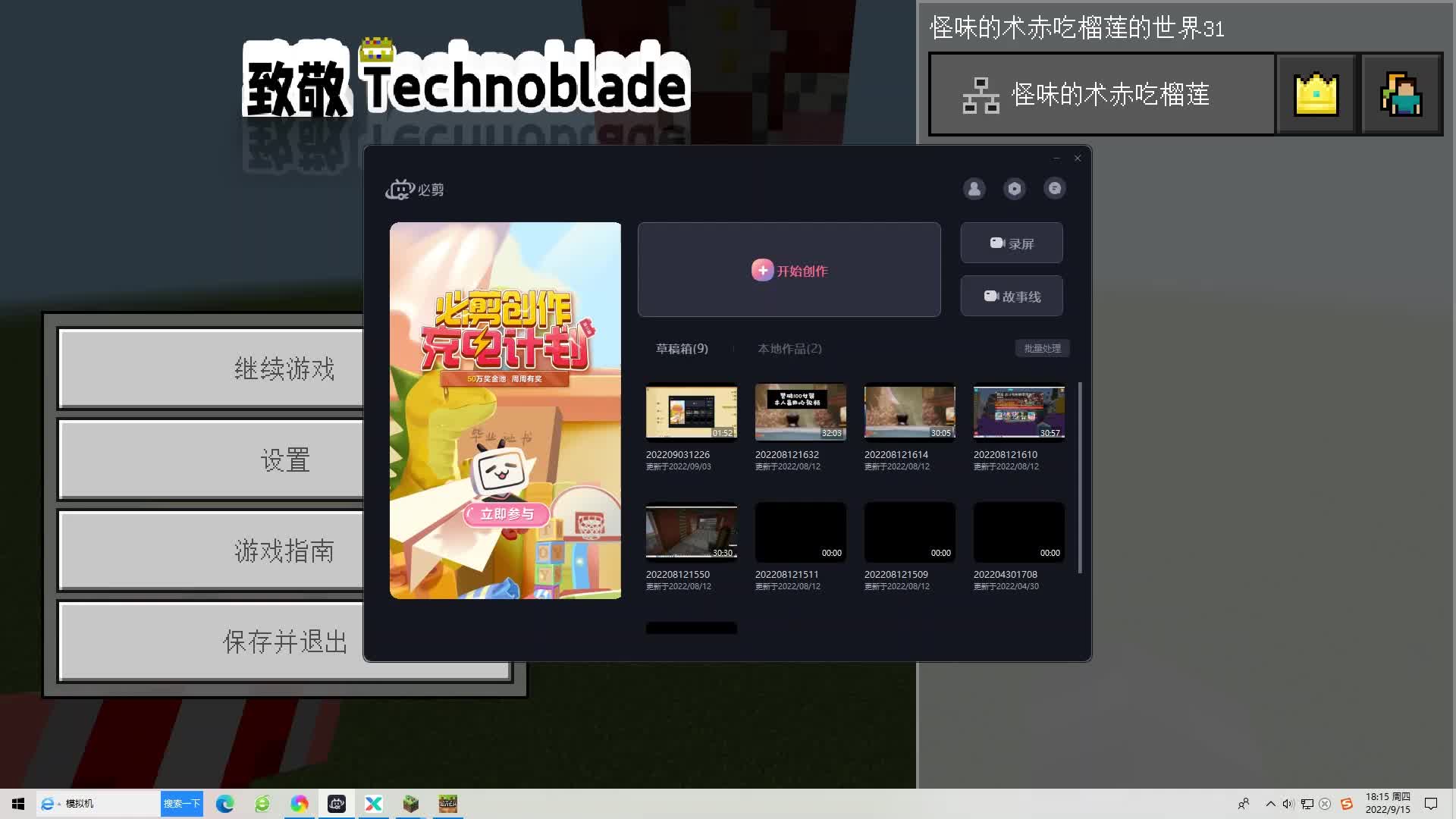
Task: Select draft title text 202208121550
Action: (x=678, y=575)
